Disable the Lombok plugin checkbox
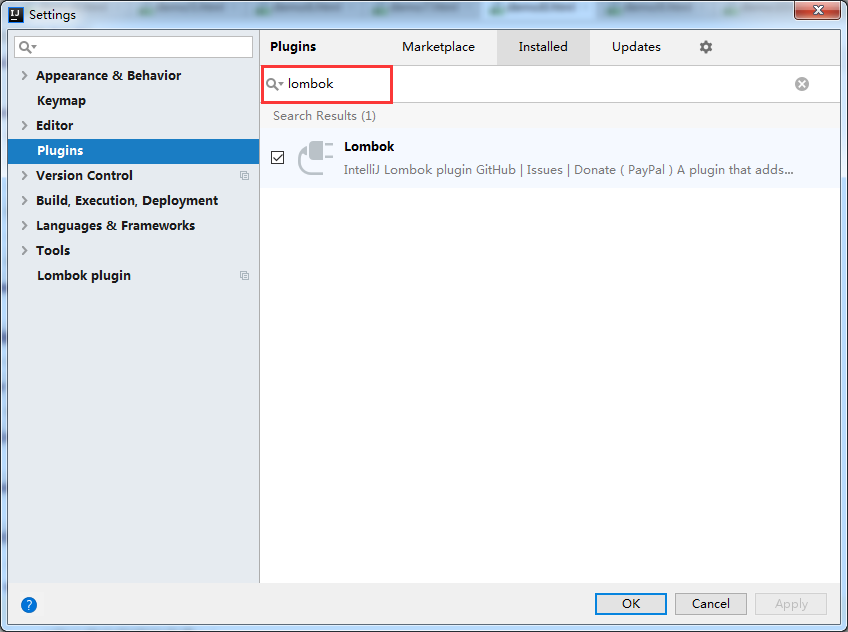The height and width of the screenshot is (632, 848). click(277, 157)
